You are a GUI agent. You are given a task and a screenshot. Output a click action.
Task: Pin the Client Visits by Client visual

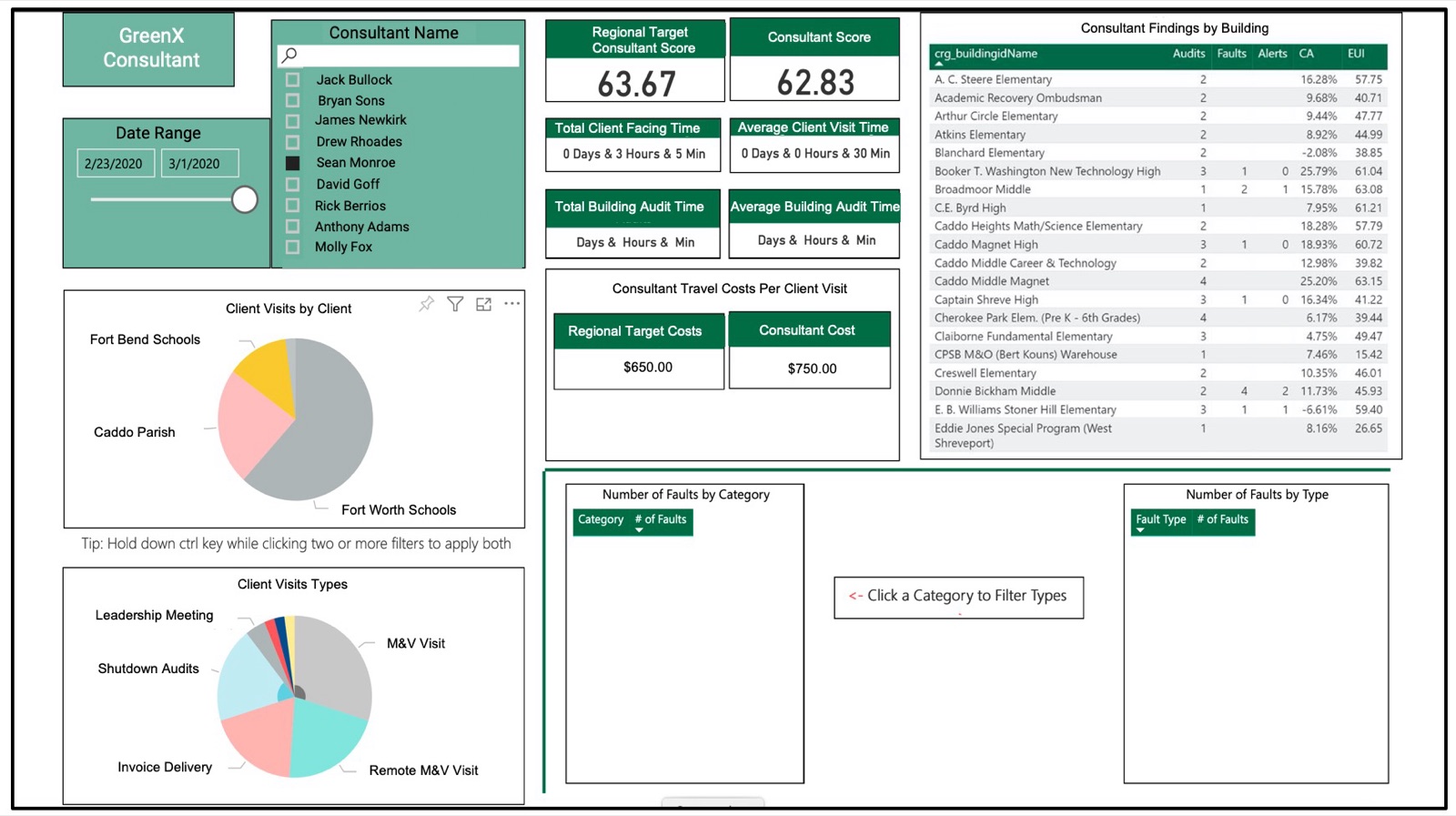click(426, 304)
